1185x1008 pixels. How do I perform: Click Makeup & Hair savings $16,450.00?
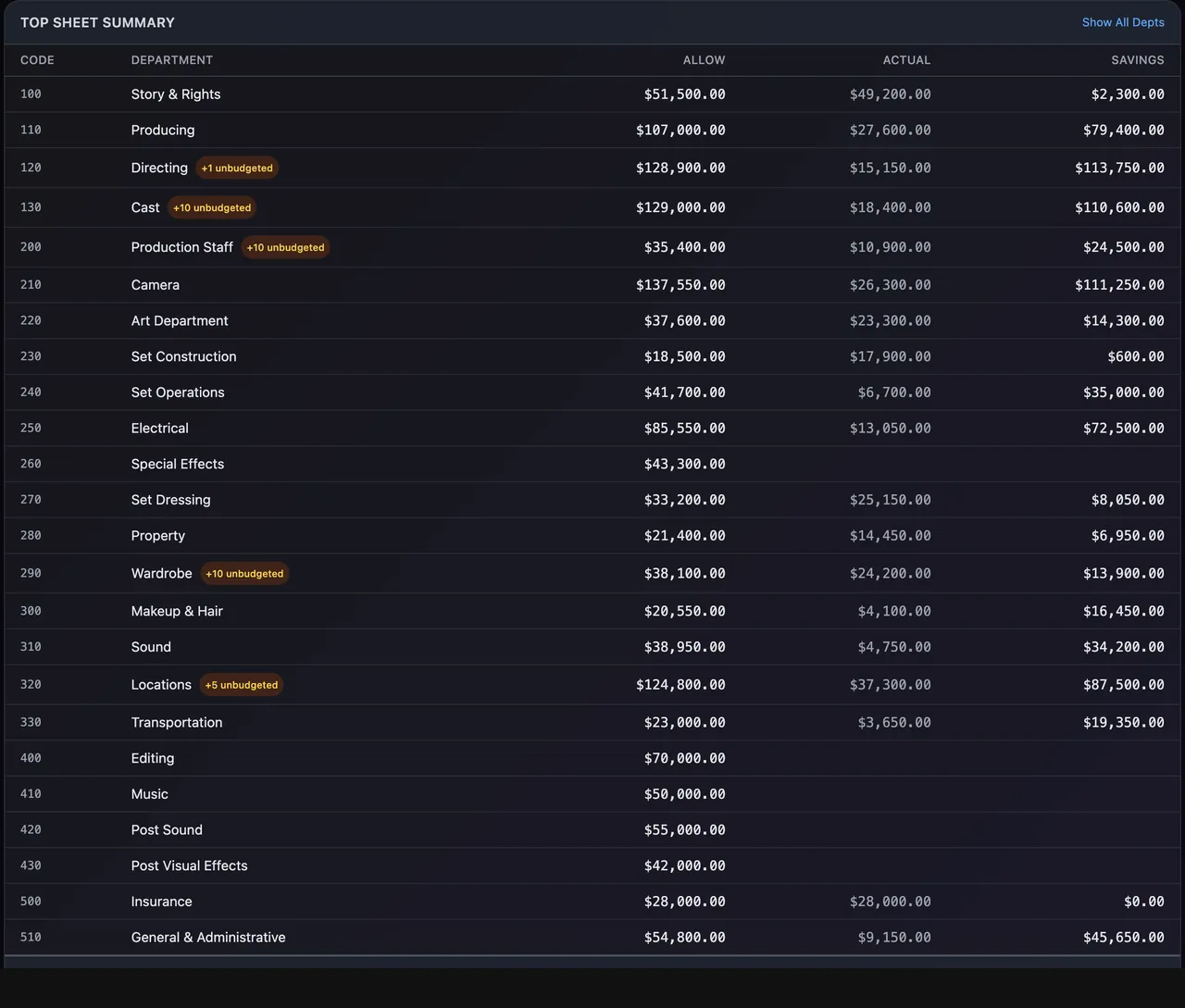pyautogui.click(x=1124, y=612)
